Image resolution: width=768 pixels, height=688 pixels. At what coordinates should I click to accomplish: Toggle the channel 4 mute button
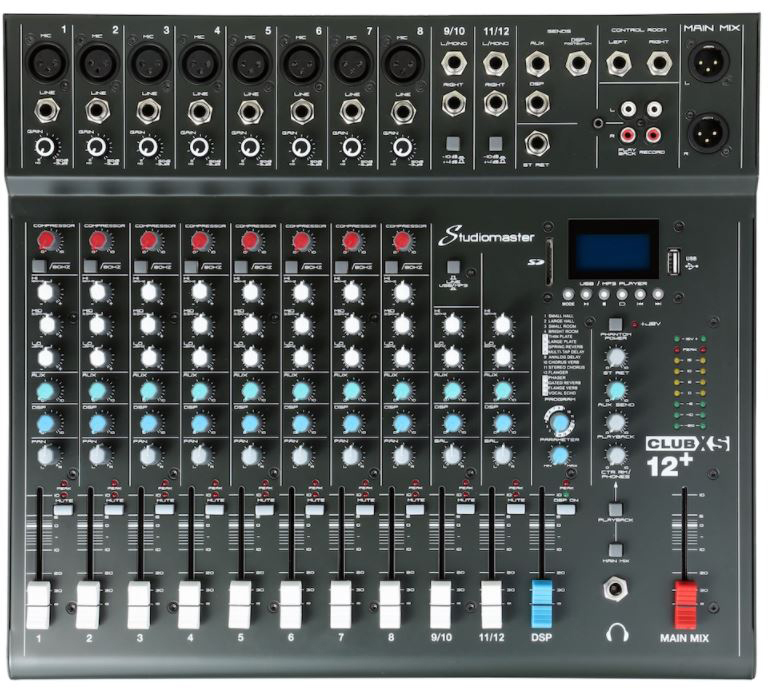(x=214, y=510)
